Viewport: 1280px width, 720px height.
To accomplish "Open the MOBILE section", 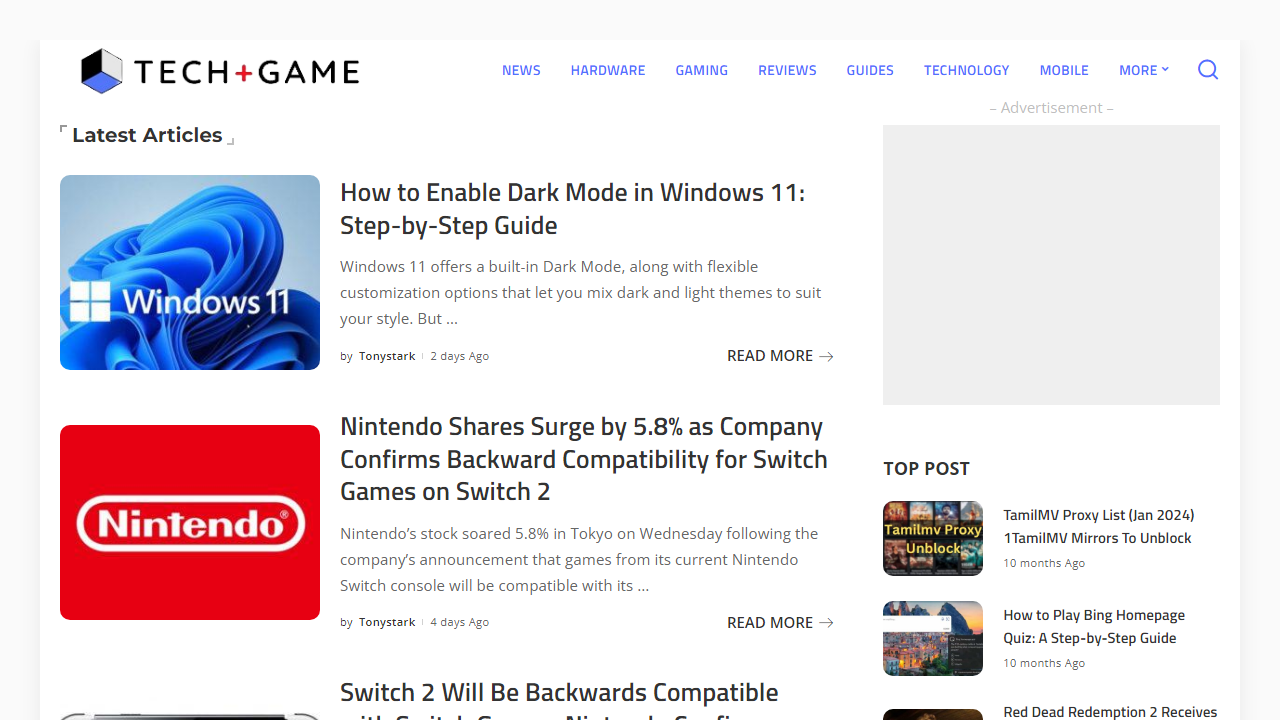I will (x=1063, y=70).
